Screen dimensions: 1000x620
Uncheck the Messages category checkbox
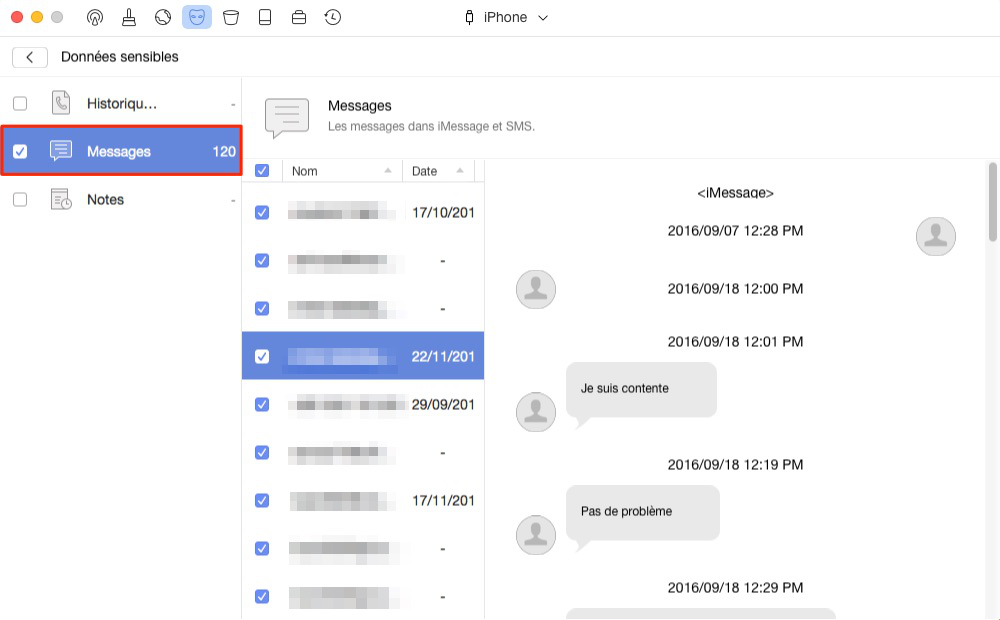click(20, 151)
